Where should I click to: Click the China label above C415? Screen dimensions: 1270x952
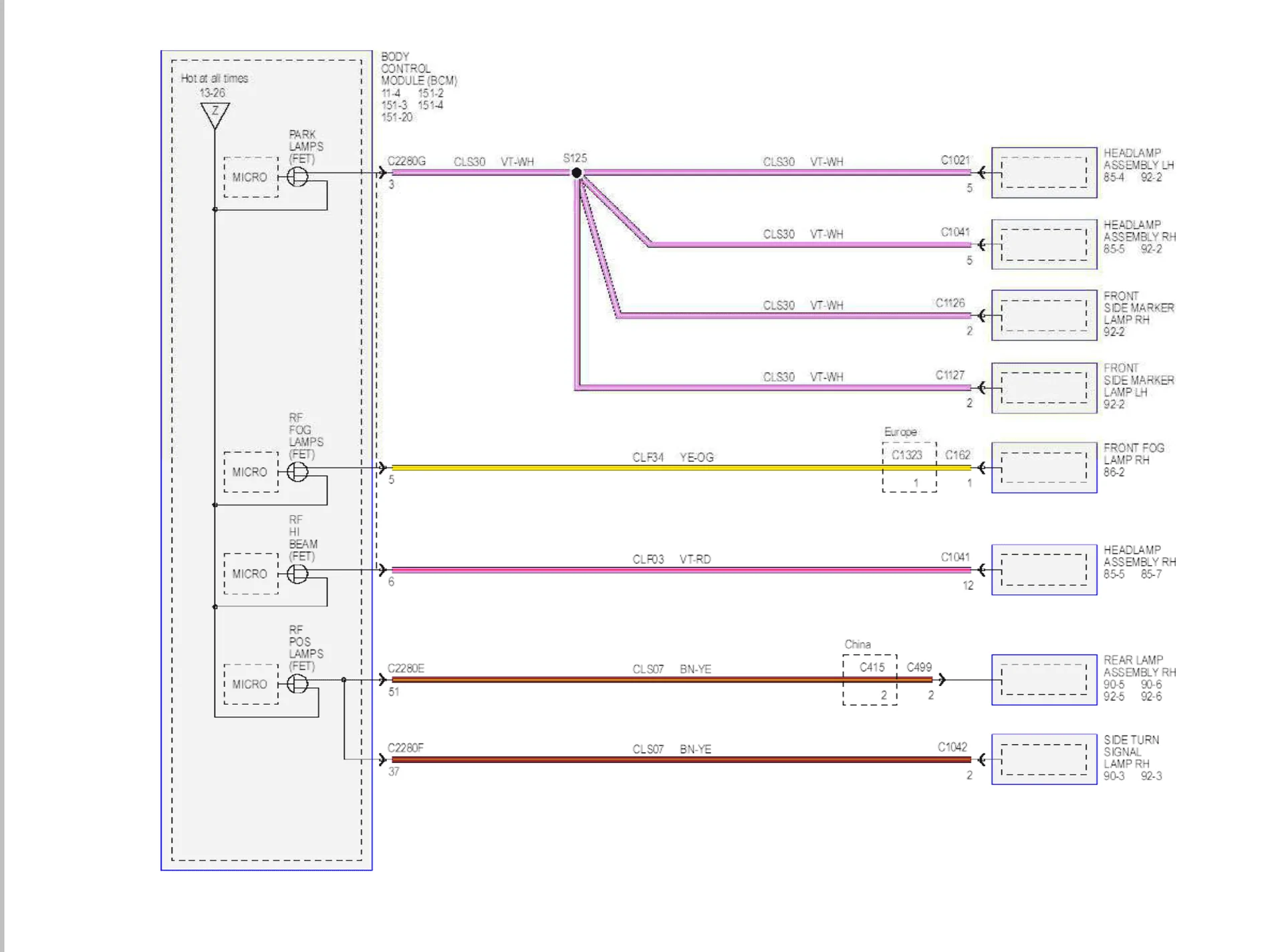[x=858, y=645]
